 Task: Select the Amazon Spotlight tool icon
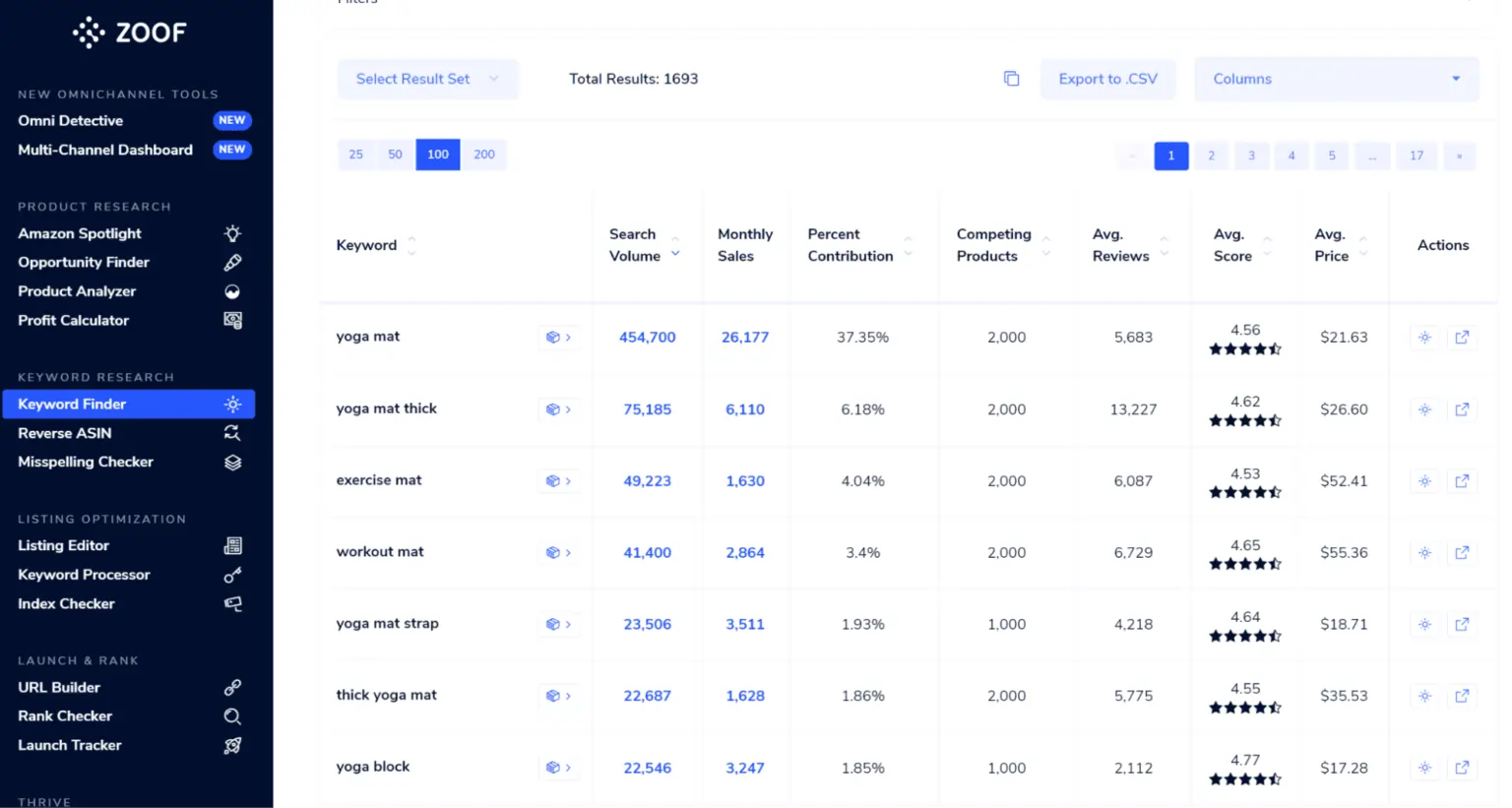click(232, 233)
